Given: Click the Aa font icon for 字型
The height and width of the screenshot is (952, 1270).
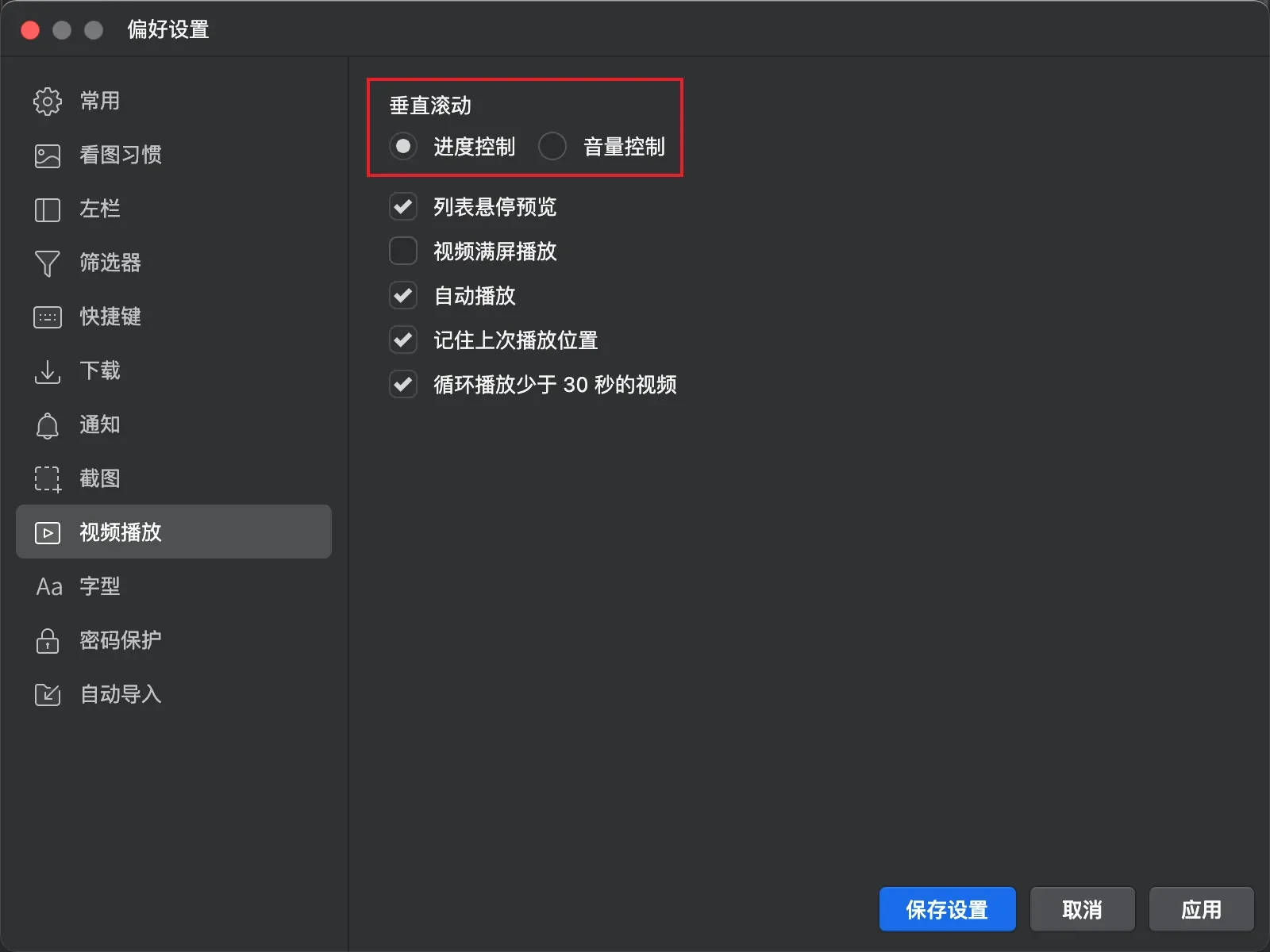Looking at the screenshot, I should point(49,587).
